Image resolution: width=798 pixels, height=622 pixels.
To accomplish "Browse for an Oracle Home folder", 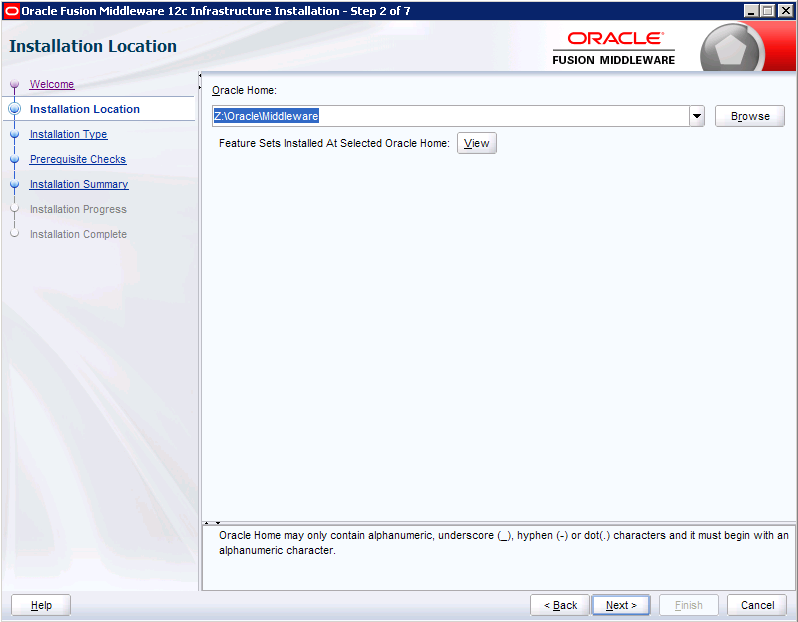I will click(x=750, y=116).
